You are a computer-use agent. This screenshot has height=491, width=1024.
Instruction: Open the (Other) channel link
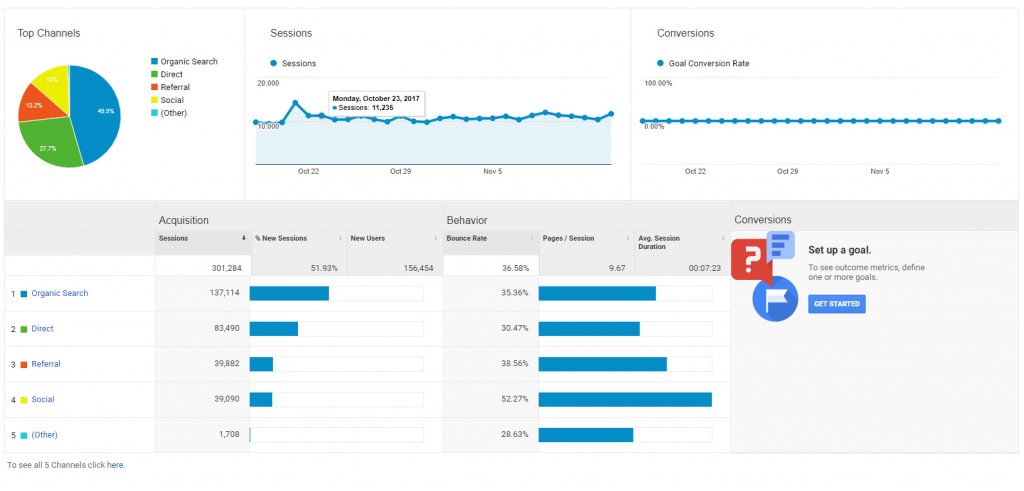click(44, 434)
